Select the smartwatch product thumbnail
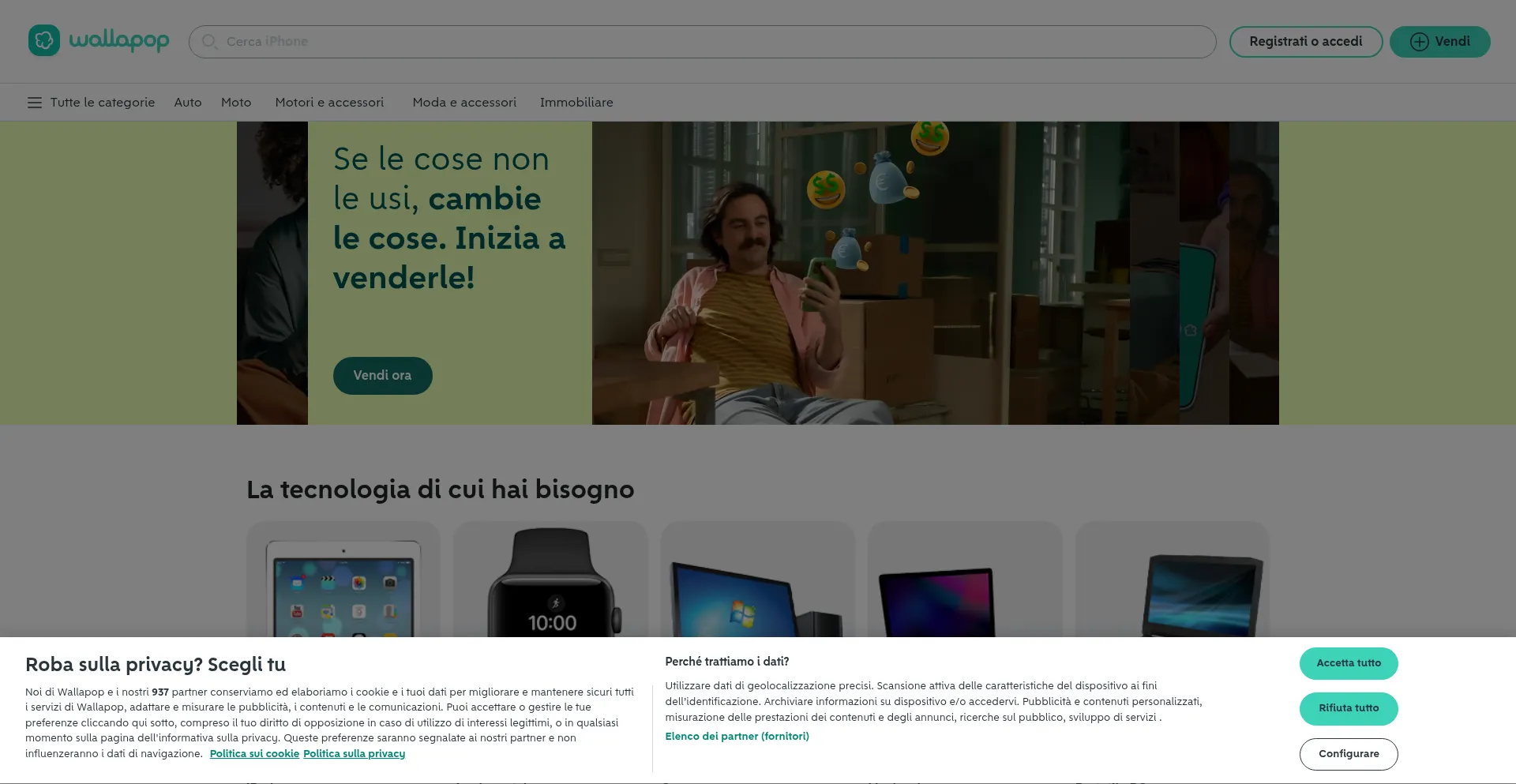Image resolution: width=1516 pixels, height=784 pixels. 551,580
